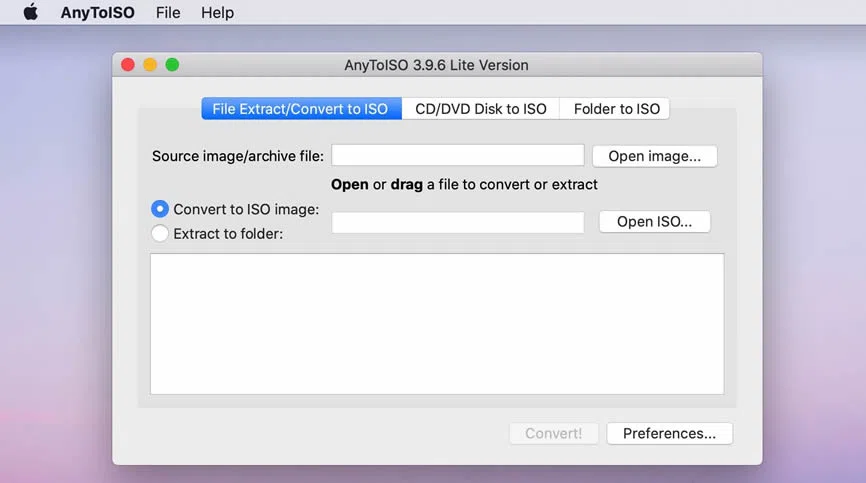Select Convert to ISO image option
Viewport: 866px width, 483px height.
(x=160, y=209)
